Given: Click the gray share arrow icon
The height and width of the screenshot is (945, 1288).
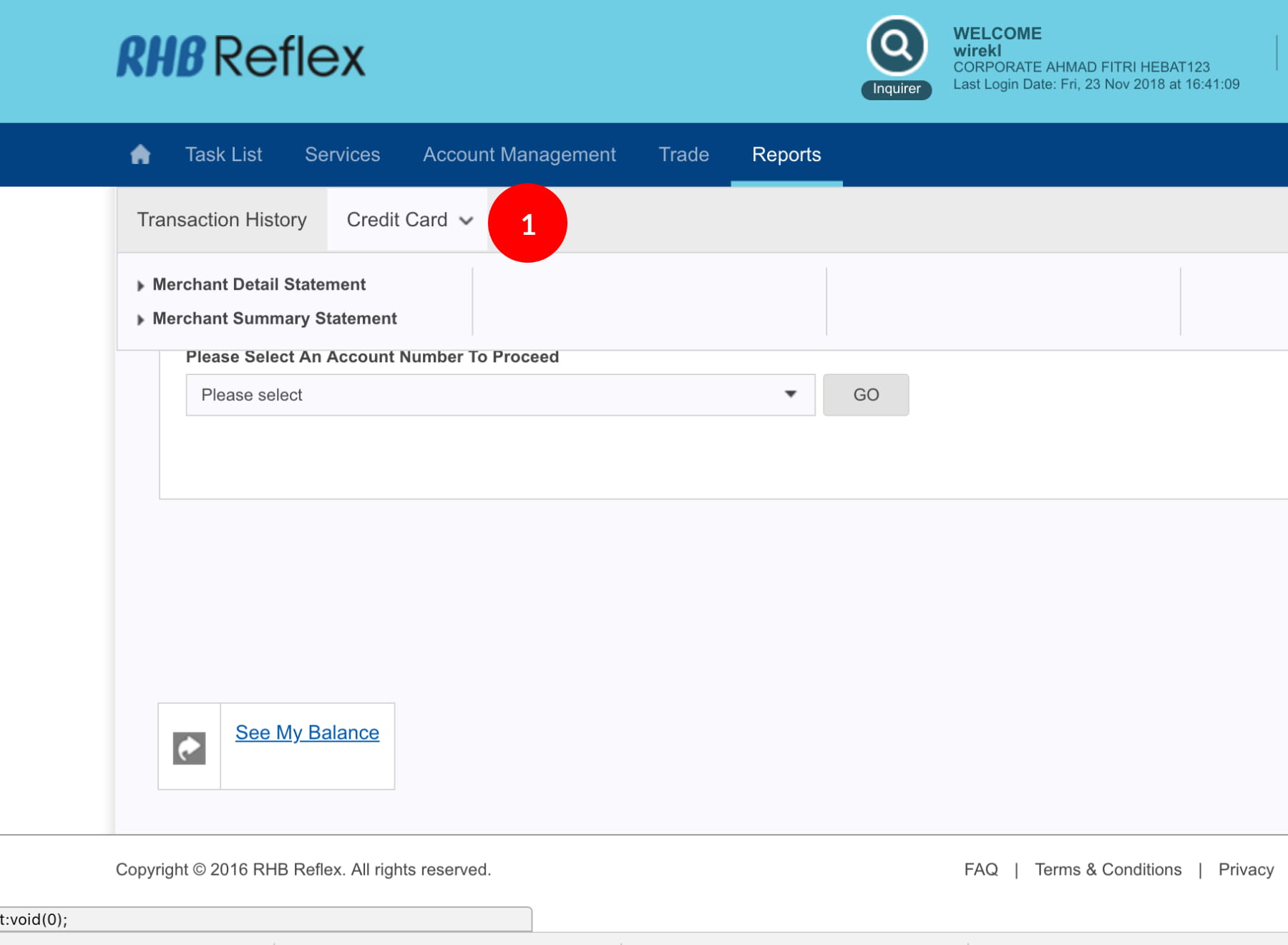Looking at the screenshot, I should (189, 747).
